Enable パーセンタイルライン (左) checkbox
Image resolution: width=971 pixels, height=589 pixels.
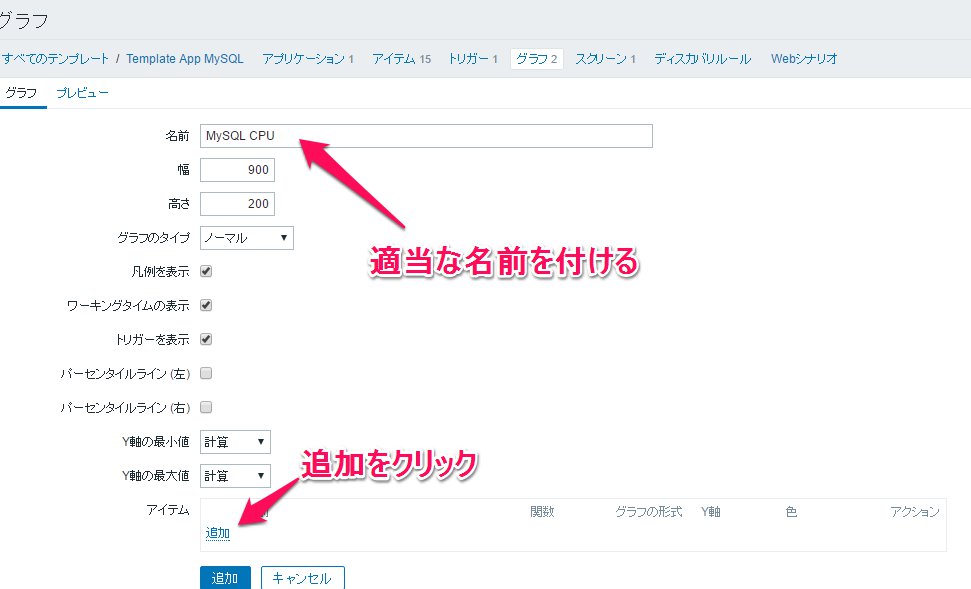[206, 373]
